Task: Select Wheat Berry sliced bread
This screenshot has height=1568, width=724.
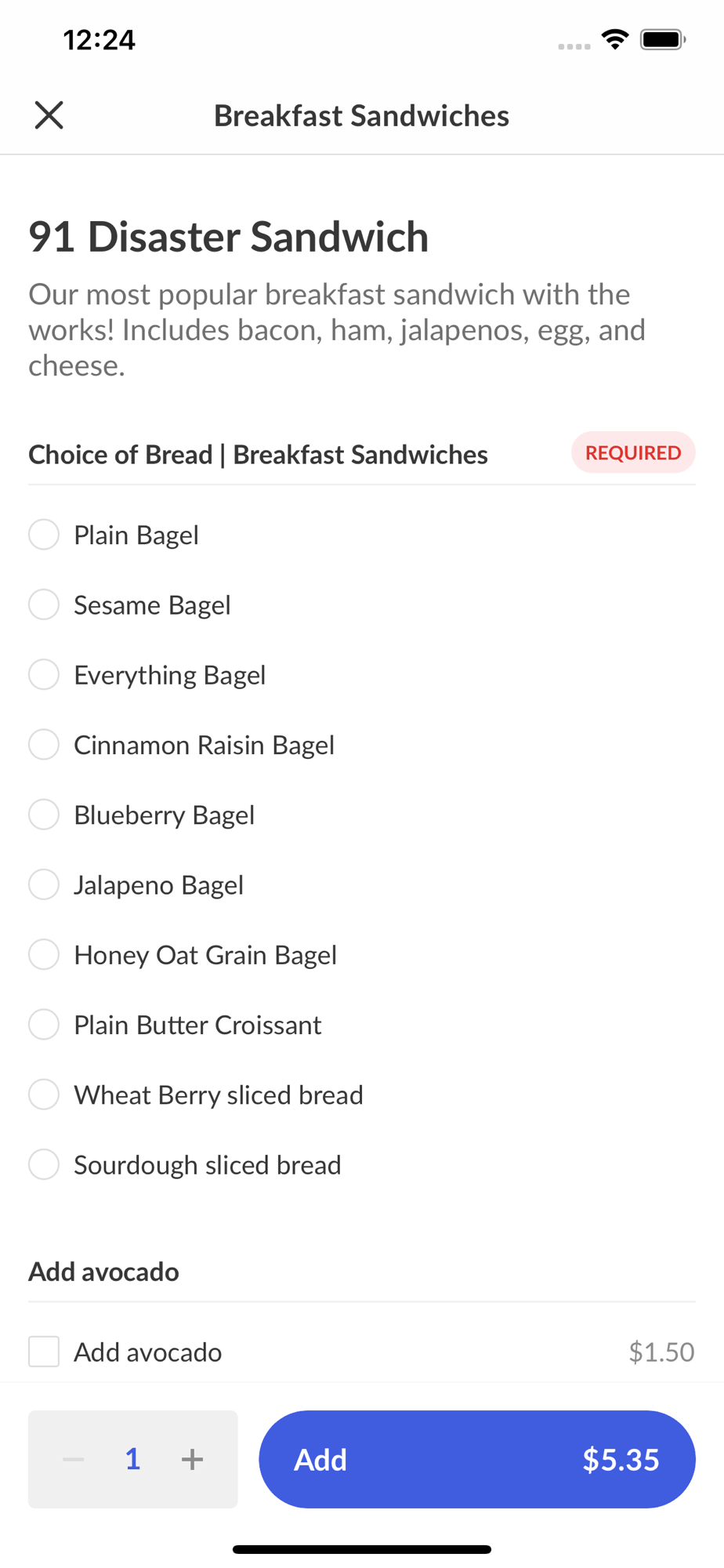Action: click(44, 1094)
